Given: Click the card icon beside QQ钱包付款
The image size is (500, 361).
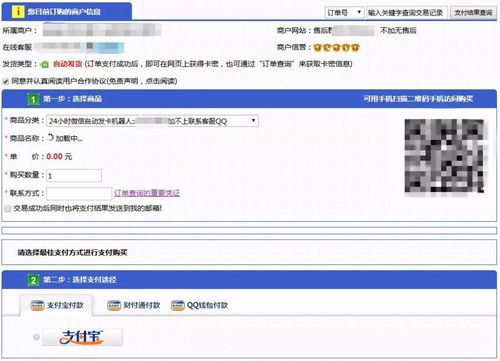Looking at the screenshot, I should click(x=177, y=305).
